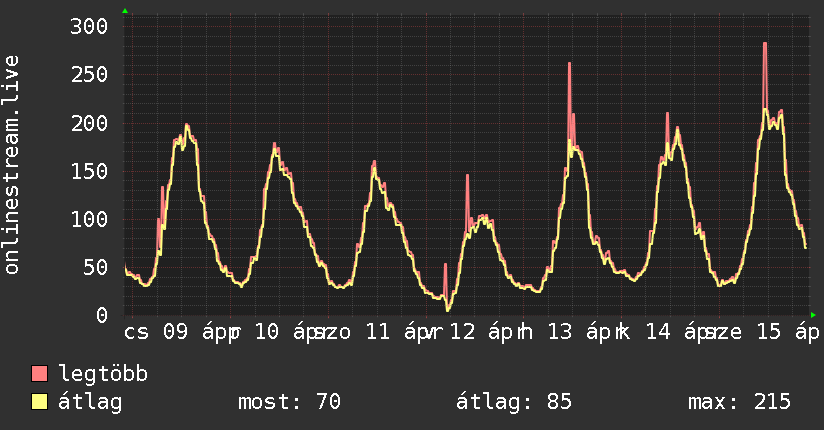
Task: Click the green arrow ending the x-axis
Action: point(813,315)
